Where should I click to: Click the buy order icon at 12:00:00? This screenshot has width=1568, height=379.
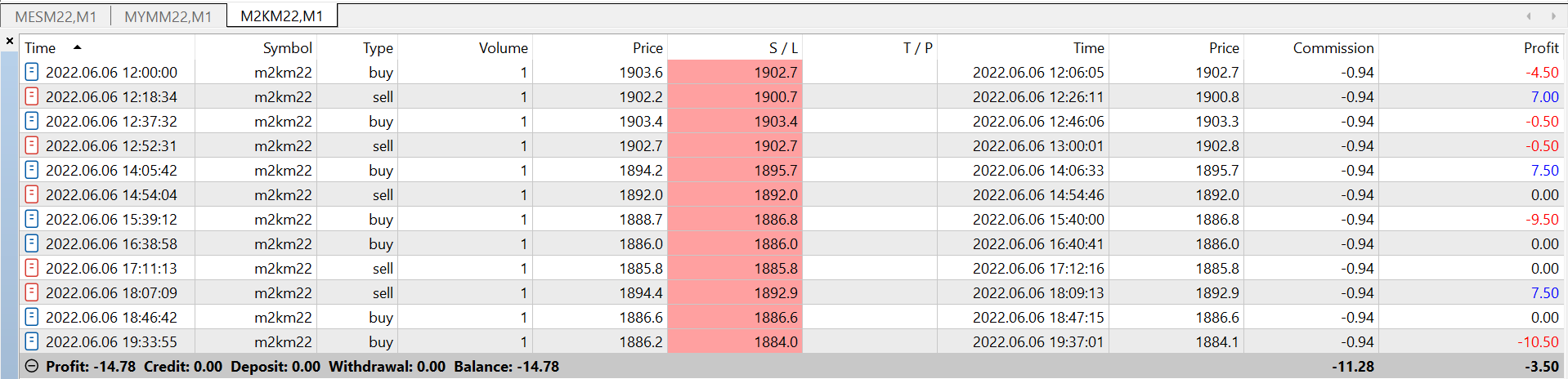(31, 72)
